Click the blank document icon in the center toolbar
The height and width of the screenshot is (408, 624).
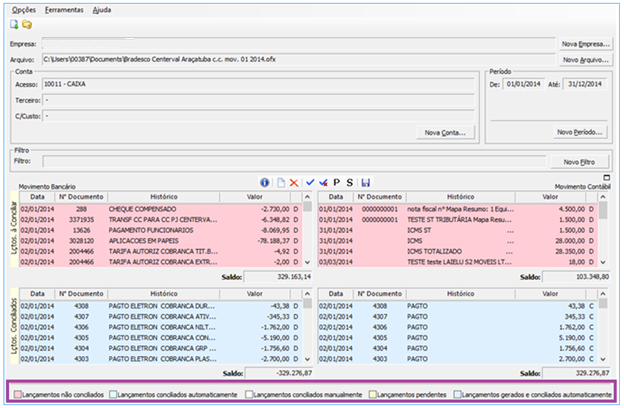[x=280, y=183]
